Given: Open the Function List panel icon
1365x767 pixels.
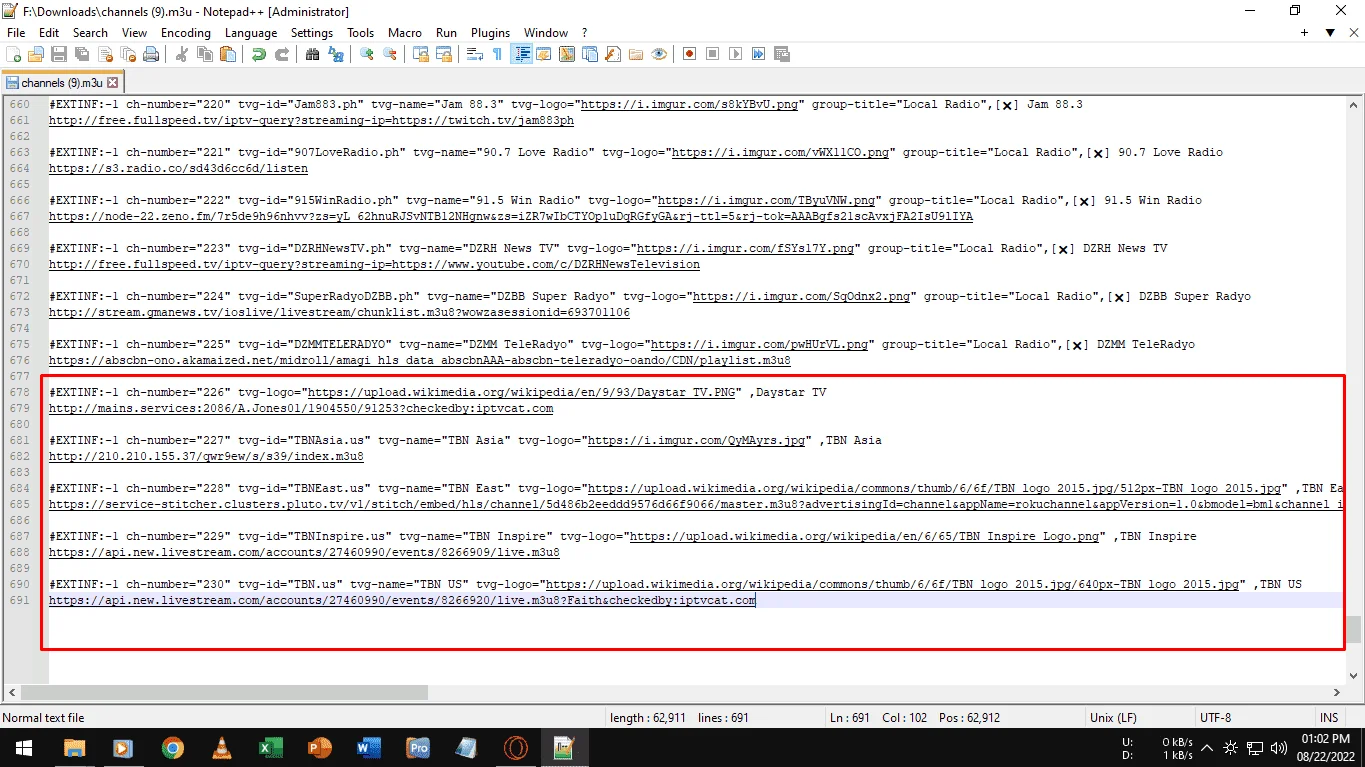Looking at the screenshot, I should tap(612, 54).
